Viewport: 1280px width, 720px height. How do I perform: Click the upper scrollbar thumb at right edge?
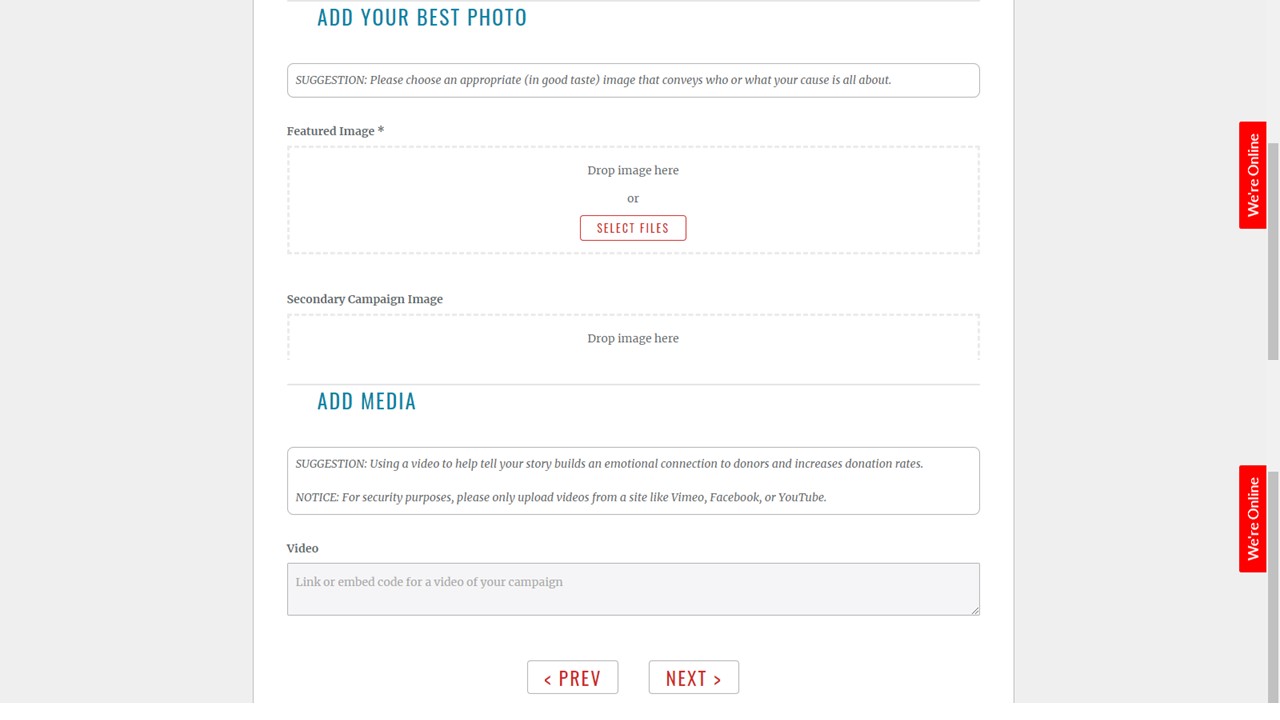tap(1273, 250)
